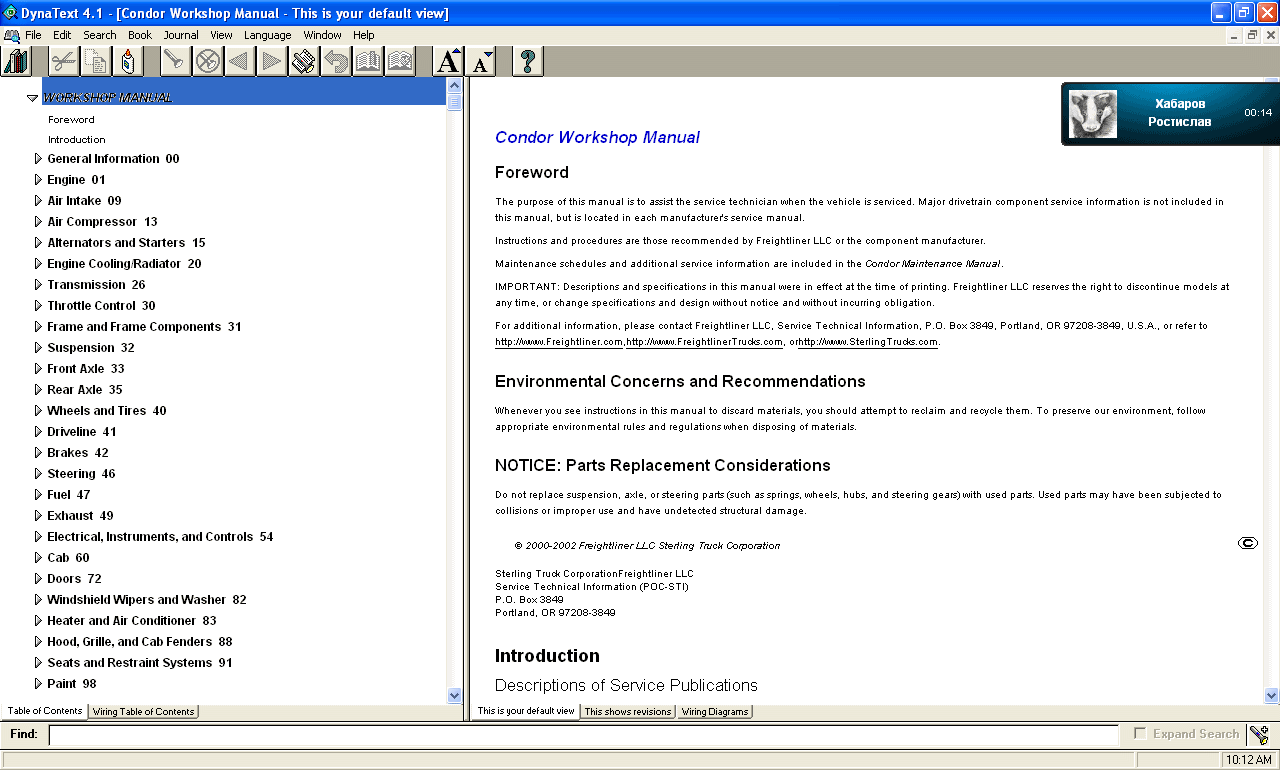Expand the Engine 01 section

pos(39,179)
